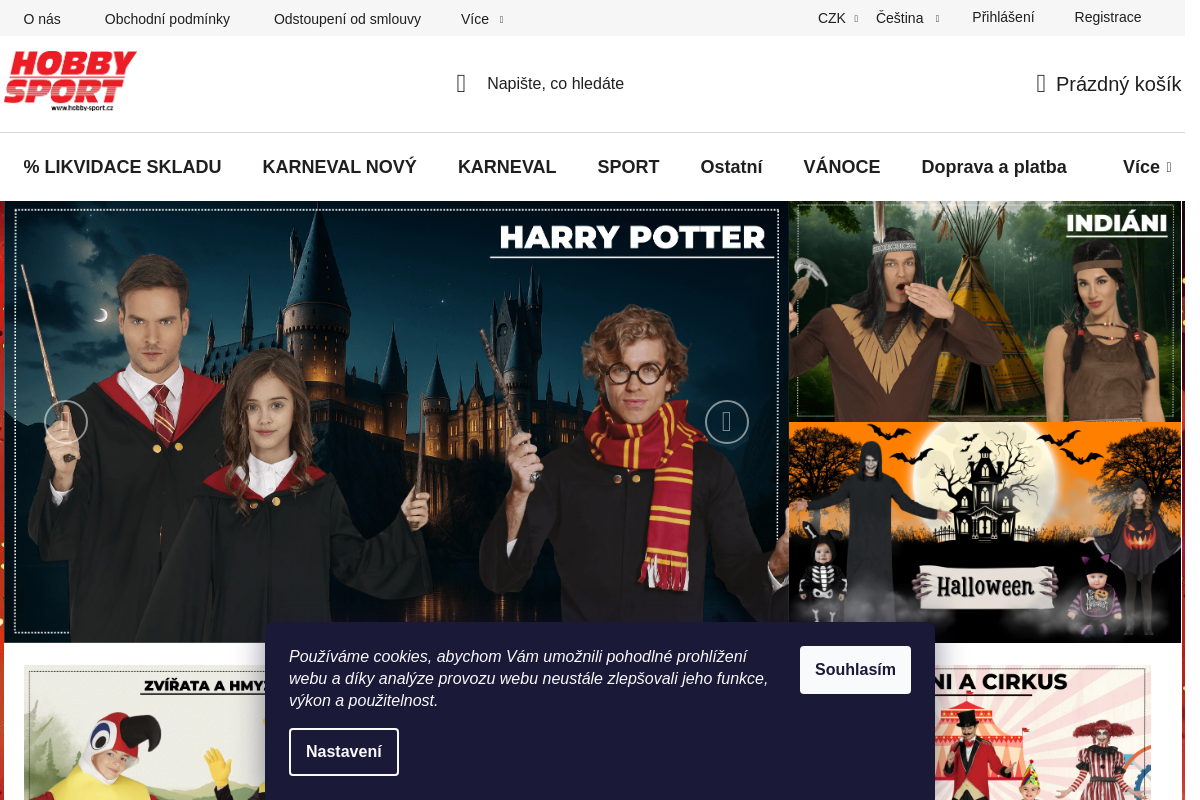
Task: Open Odstoupení od smlouvy link
Action: [x=347, y=19]
